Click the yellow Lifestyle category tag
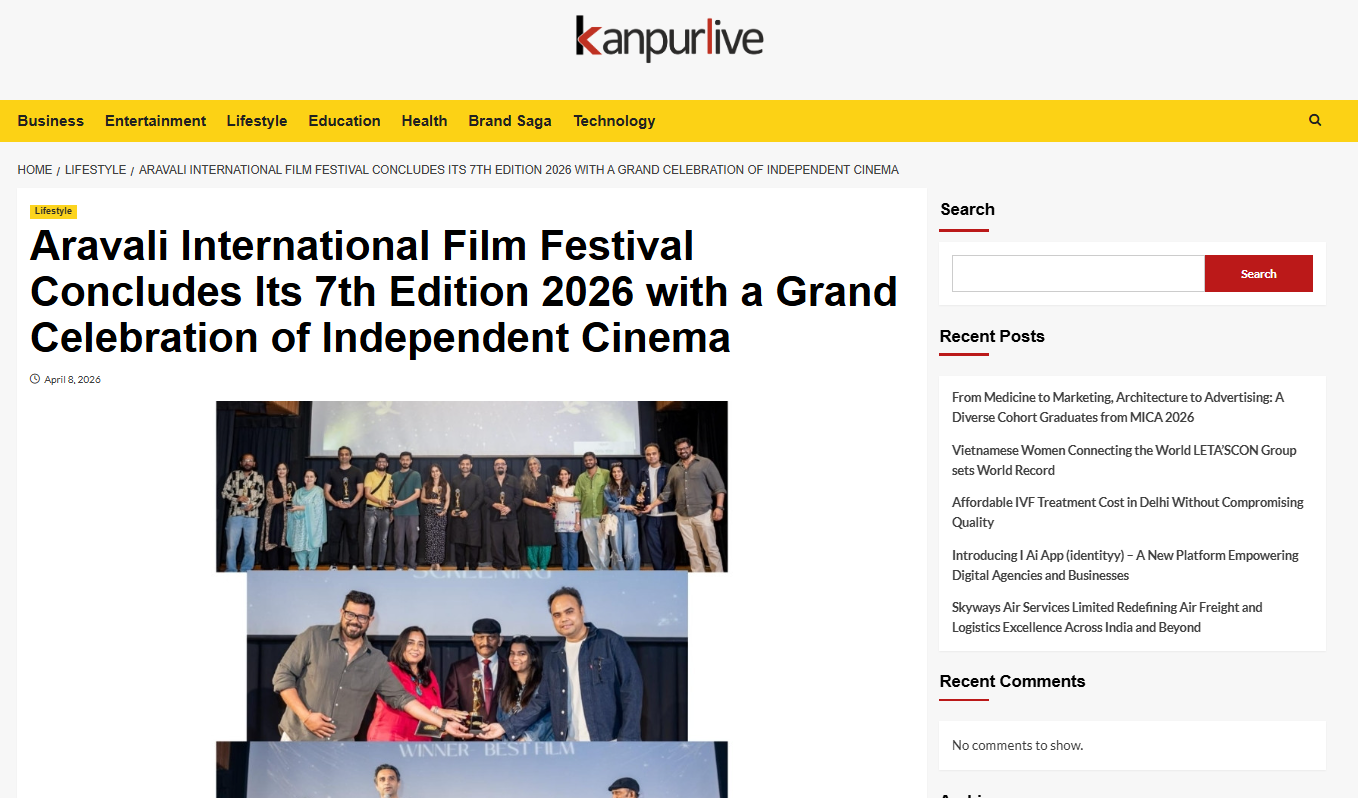The height and width of the screenshot is (798, 1358). [x=53, y=211]
